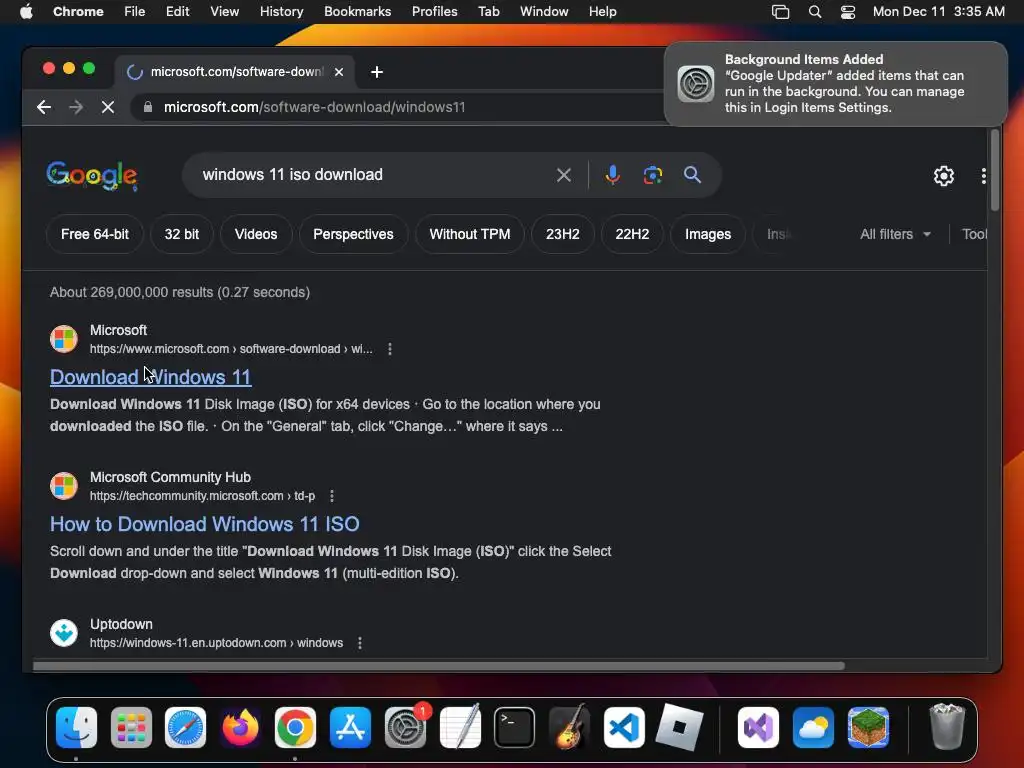Stop page loading with the X button

(x=108, y=107)
